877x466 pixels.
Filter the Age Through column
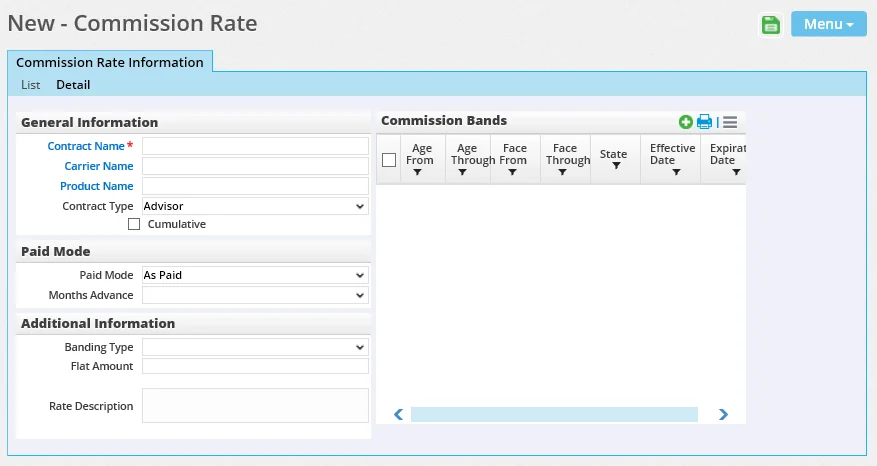coord(462,172)
